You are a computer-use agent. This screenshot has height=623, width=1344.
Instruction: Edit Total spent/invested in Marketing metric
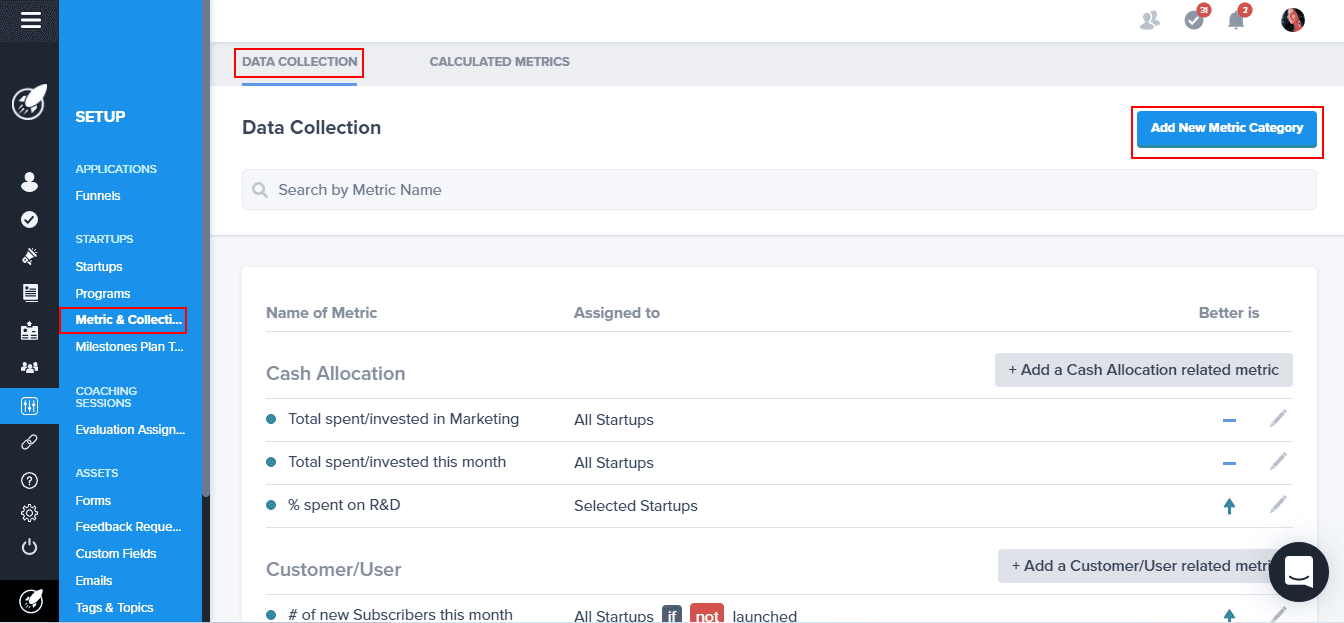click(x=1278, y=418)
